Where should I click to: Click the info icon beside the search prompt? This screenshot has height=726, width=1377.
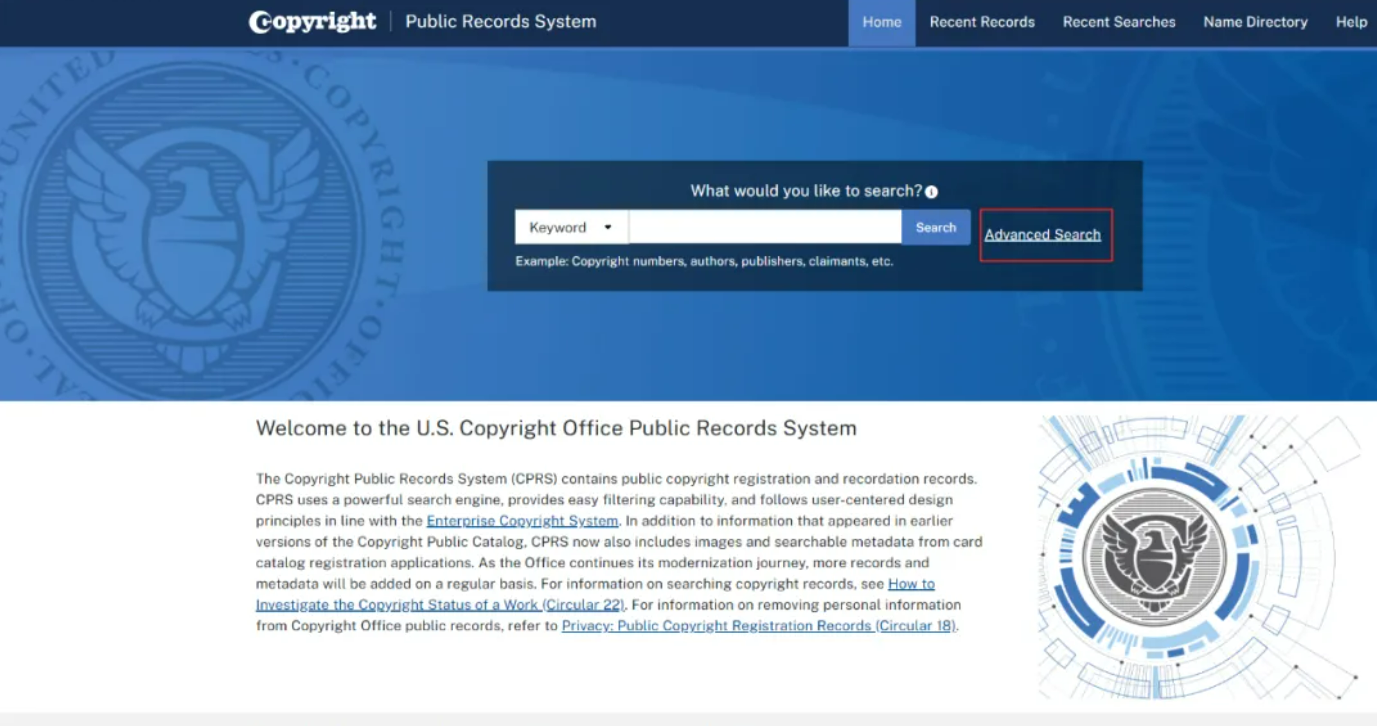[x=931, y=192]
